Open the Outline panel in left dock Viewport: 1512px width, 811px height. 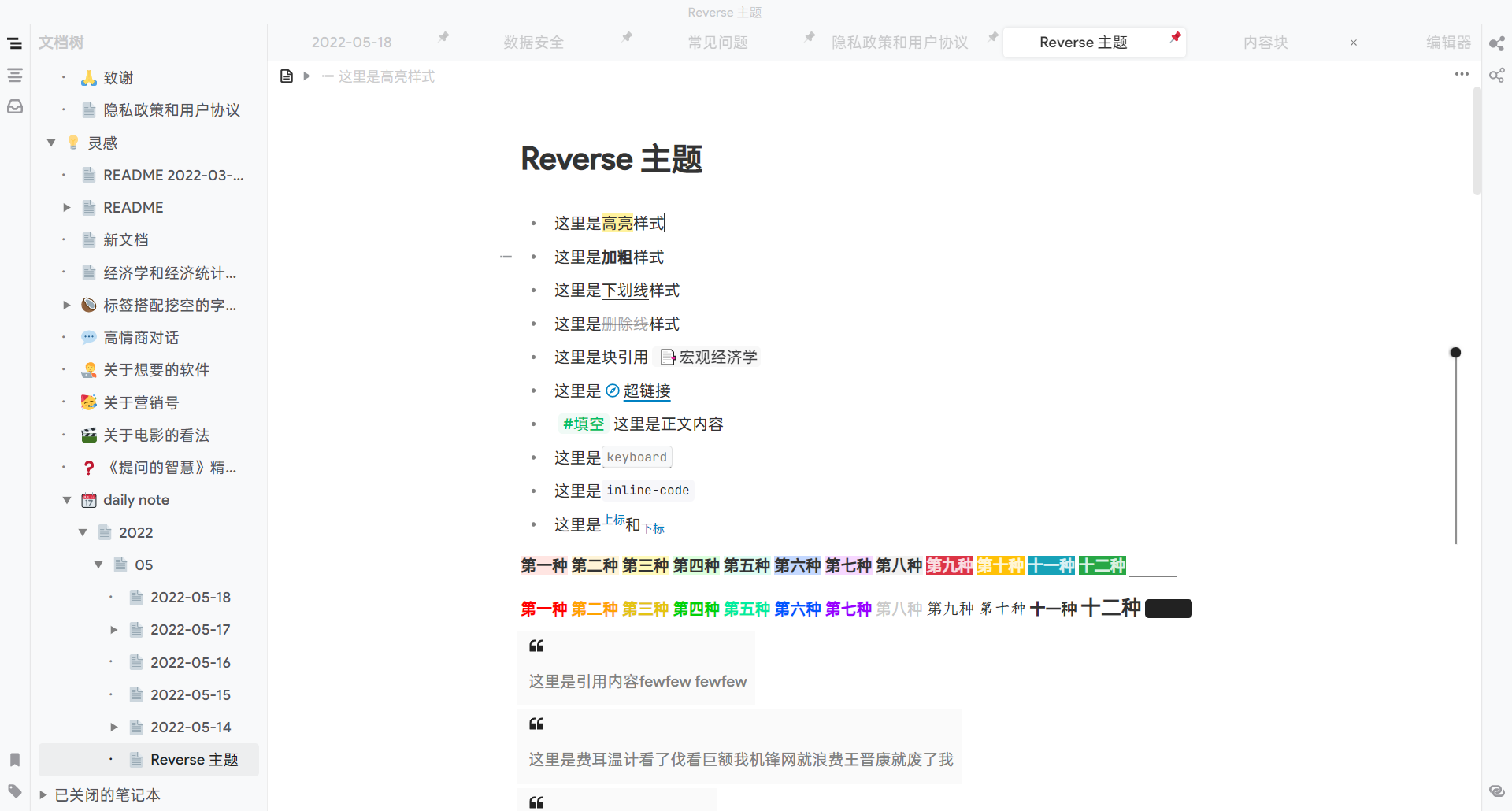pos(15,76)
